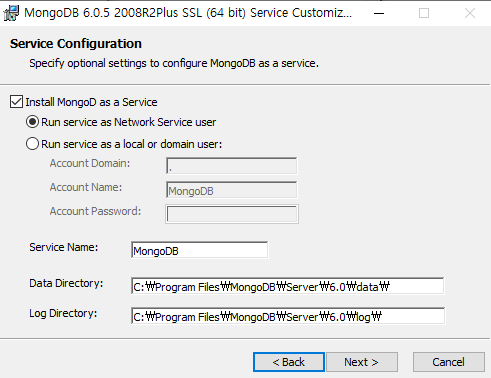
Task: Click the MongoDB installer icon in title bar
Action: tap(11, 13)
